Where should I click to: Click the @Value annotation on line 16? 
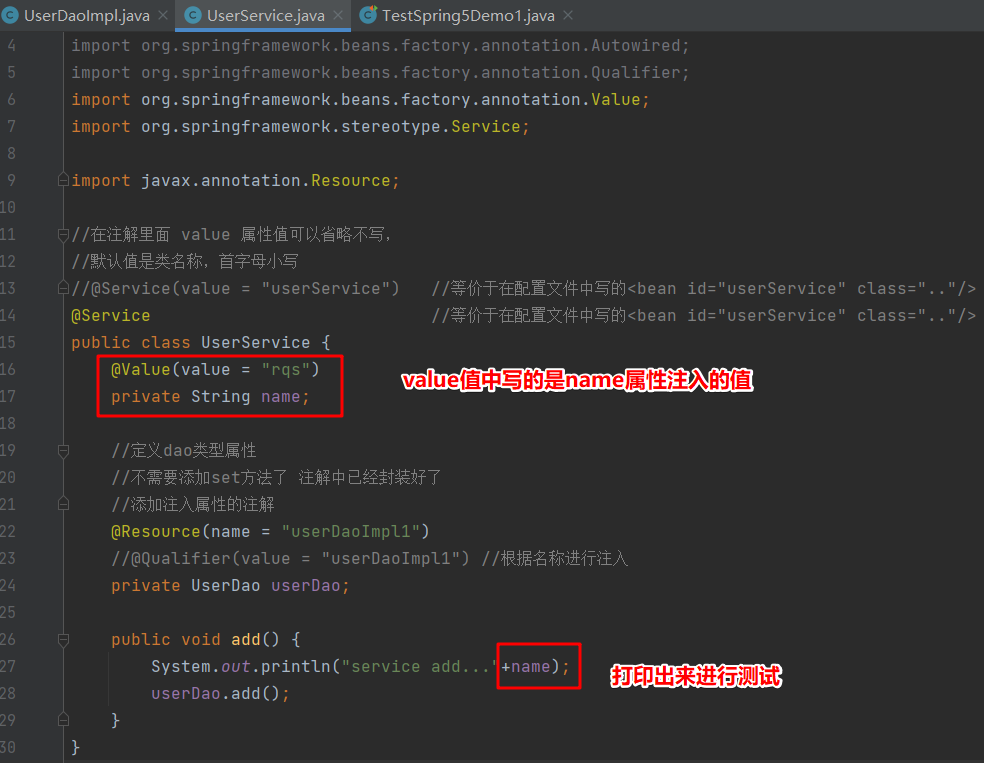(141, 370)
